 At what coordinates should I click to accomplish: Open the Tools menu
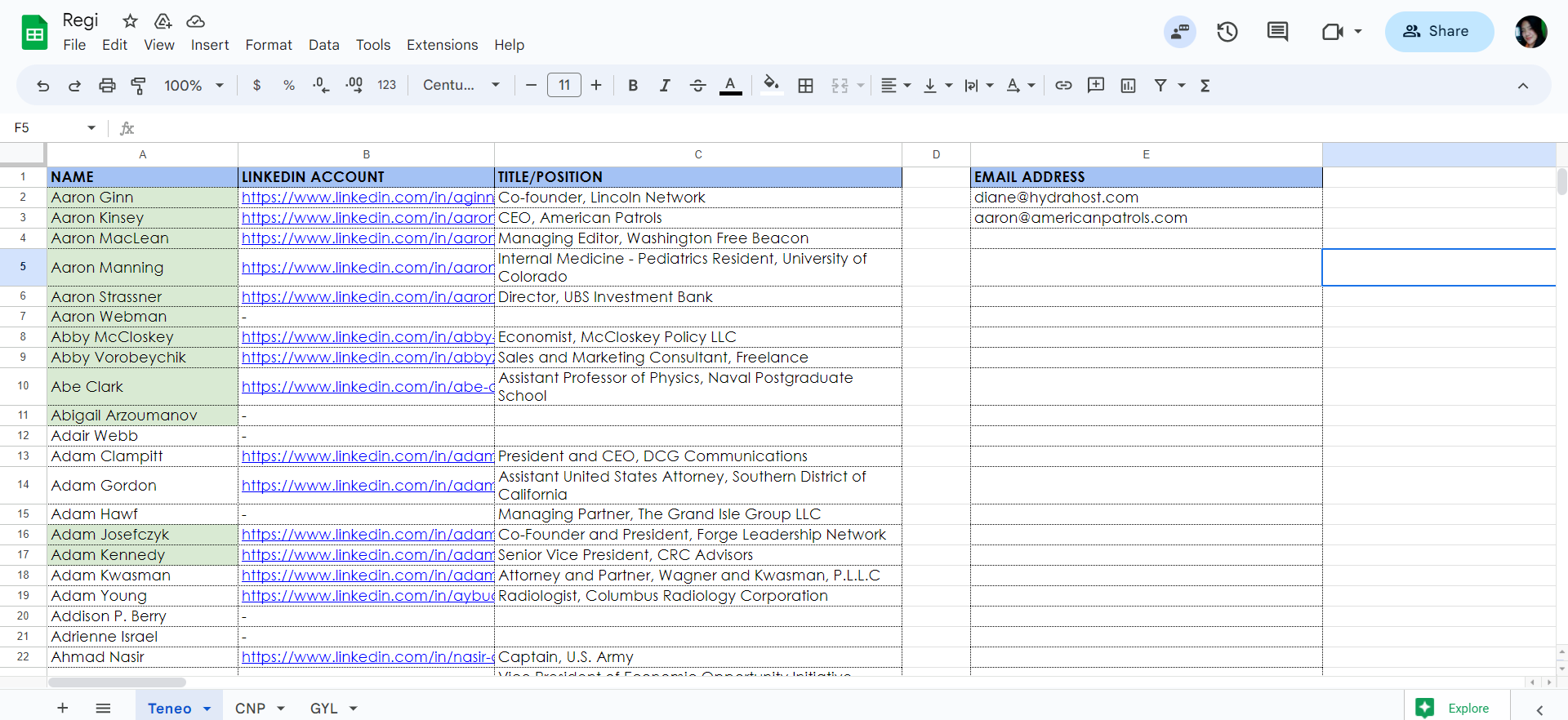tap(373, 45)
